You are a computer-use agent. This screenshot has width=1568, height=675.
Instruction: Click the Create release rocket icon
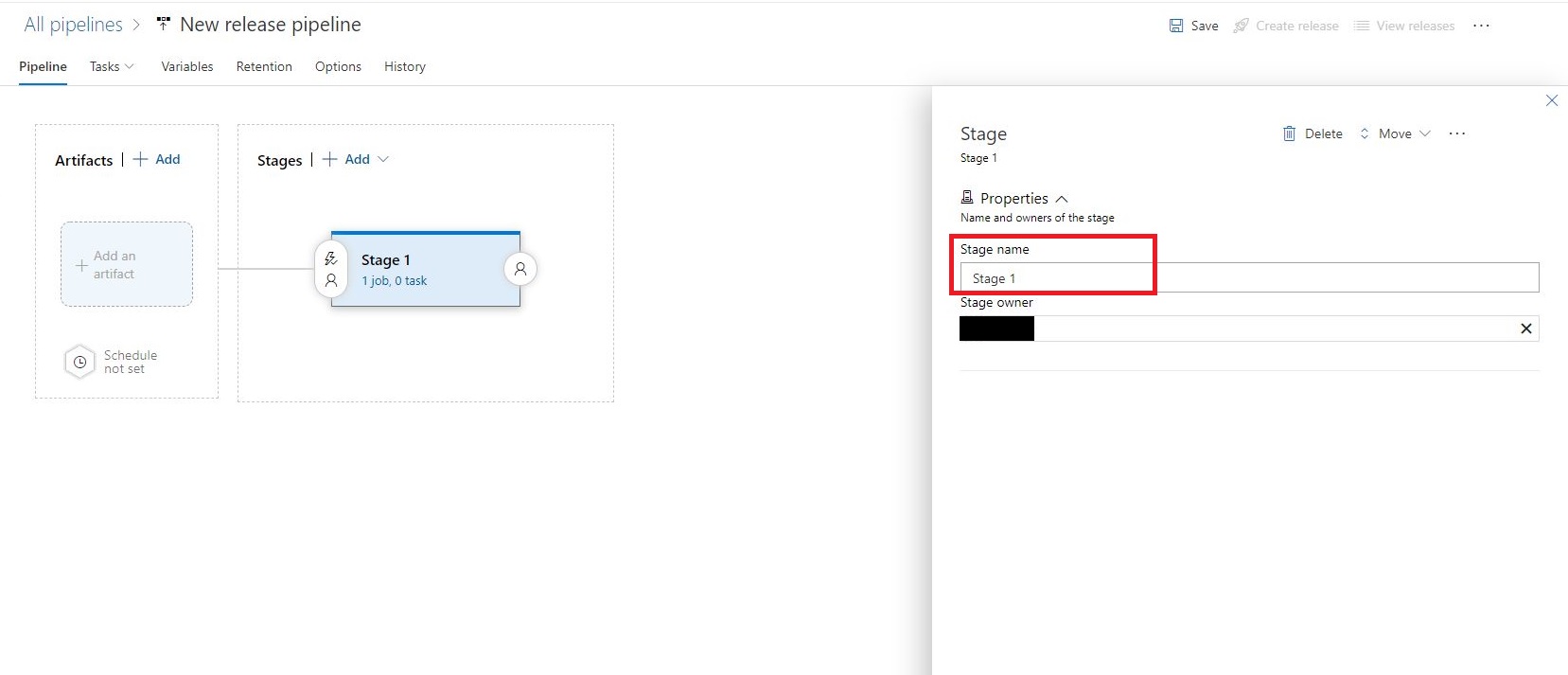coord(1241,26)
